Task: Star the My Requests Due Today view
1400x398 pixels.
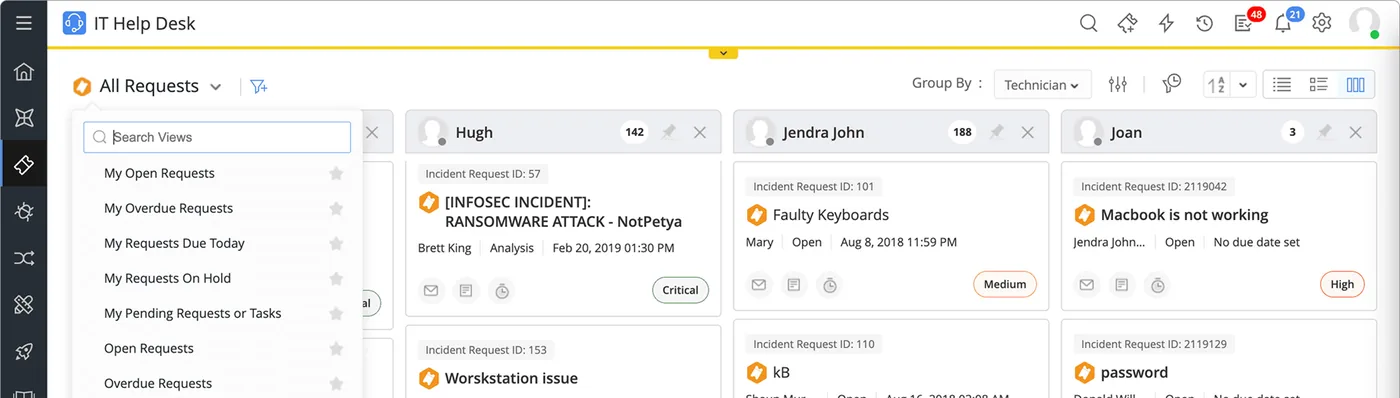Action: click(337, 243)
